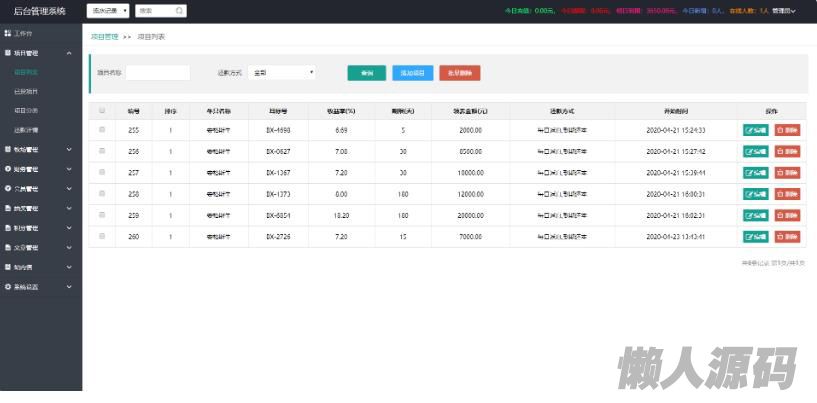Click the 项目列表 breadcrumb text
The width and height of the screenshot is (817, 403).
pos(151,36)
